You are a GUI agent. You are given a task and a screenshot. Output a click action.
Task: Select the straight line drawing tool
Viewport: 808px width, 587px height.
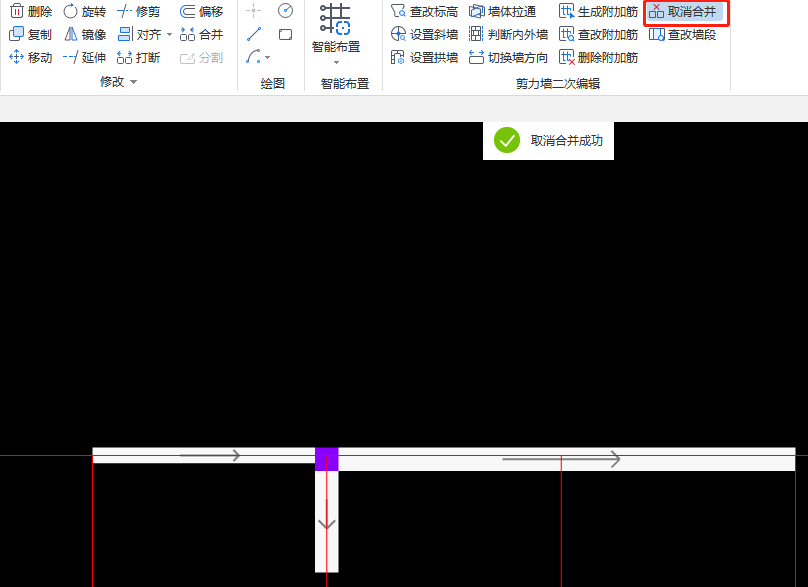point(254,35)
